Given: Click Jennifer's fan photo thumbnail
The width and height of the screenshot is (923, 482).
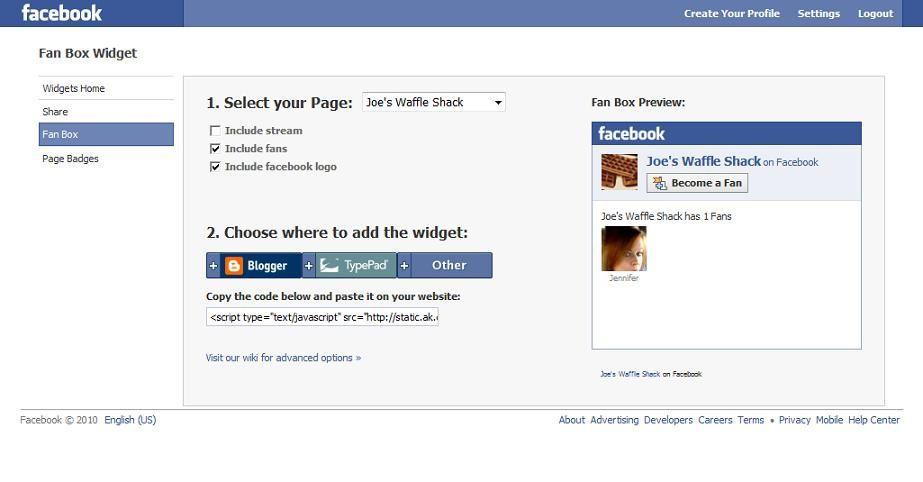Looking at the screenshot, I should click(623, 248).
